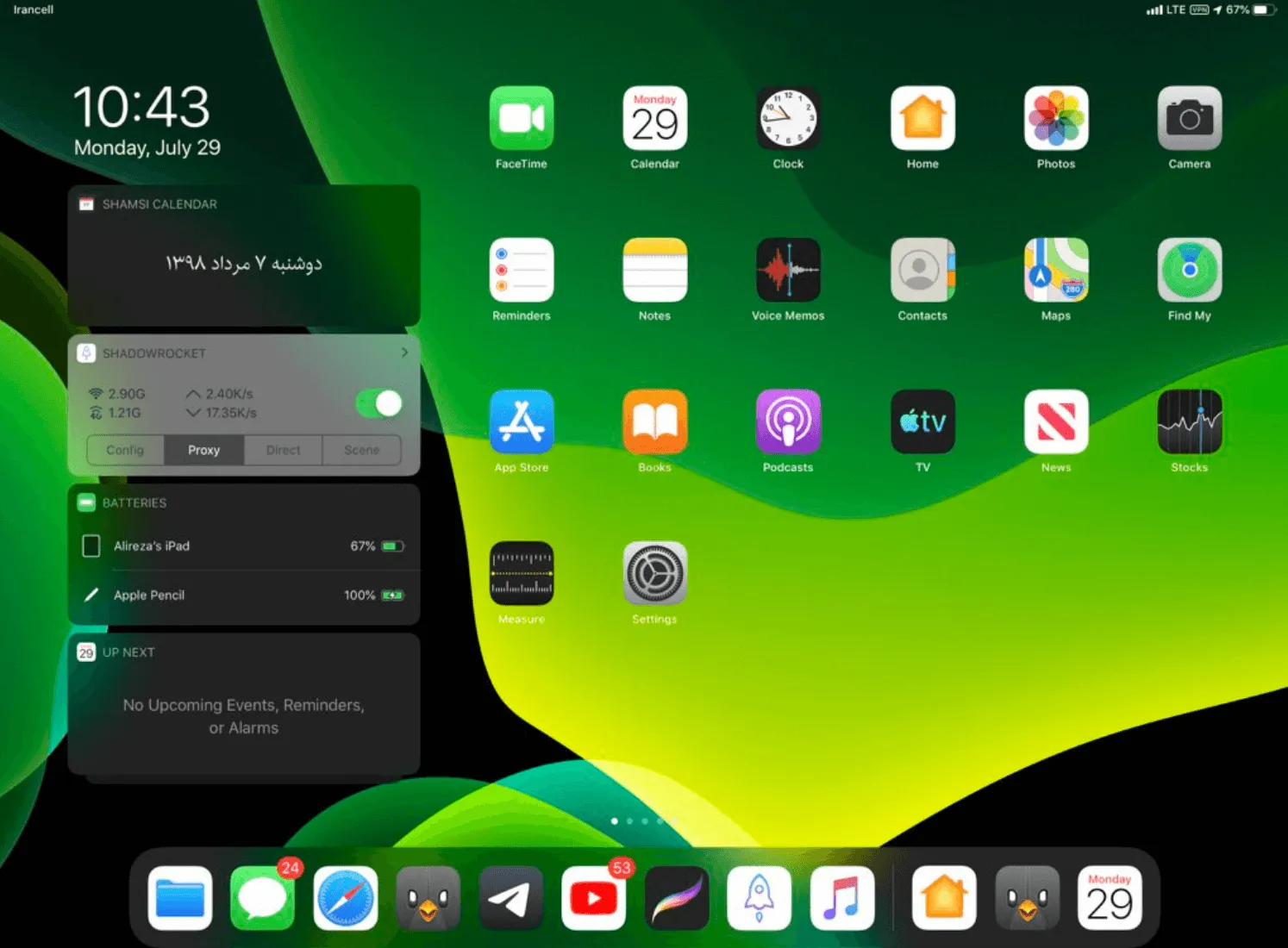Open the App Store
The width and height of the screenshot is (1288, 948).
(521, 421)
